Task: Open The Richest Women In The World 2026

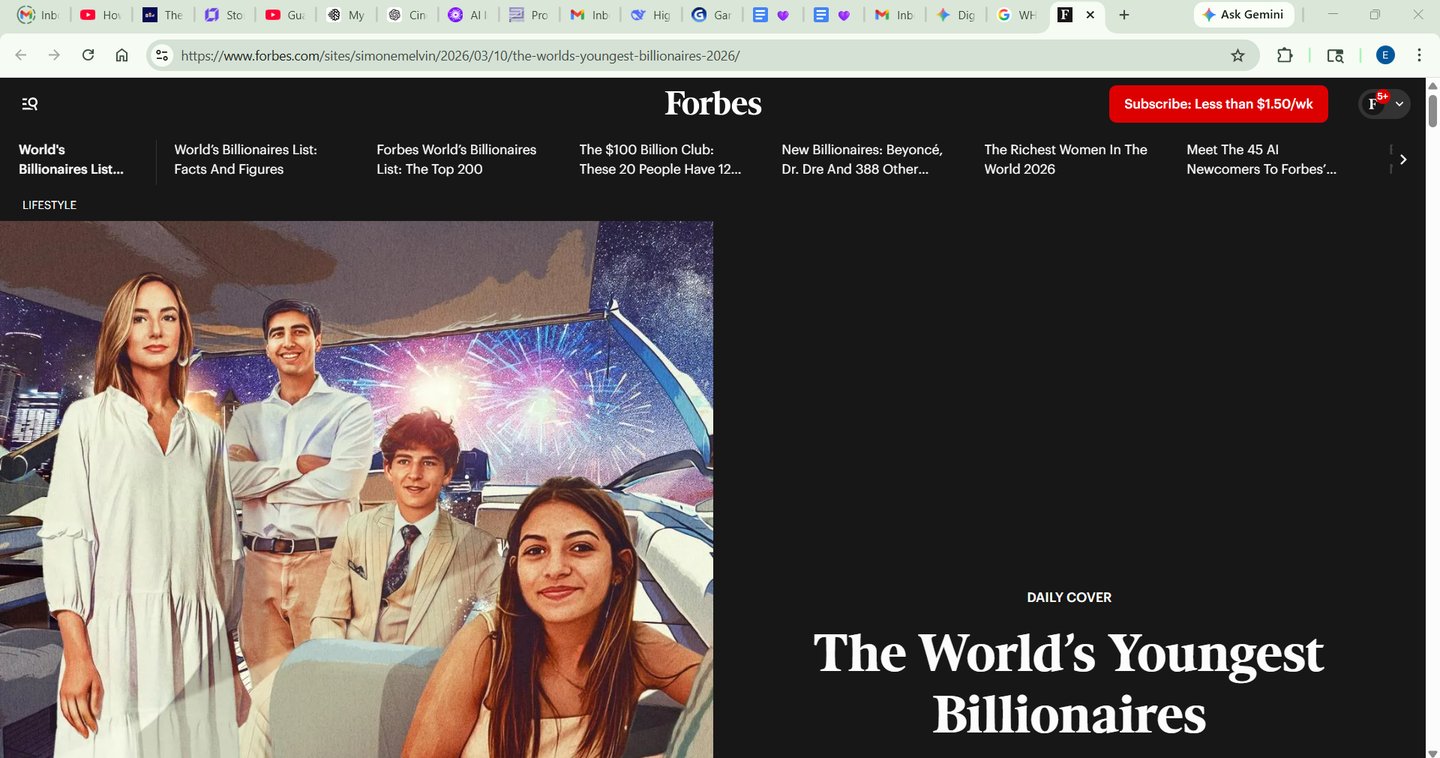Action: (x=1066, y=159)
